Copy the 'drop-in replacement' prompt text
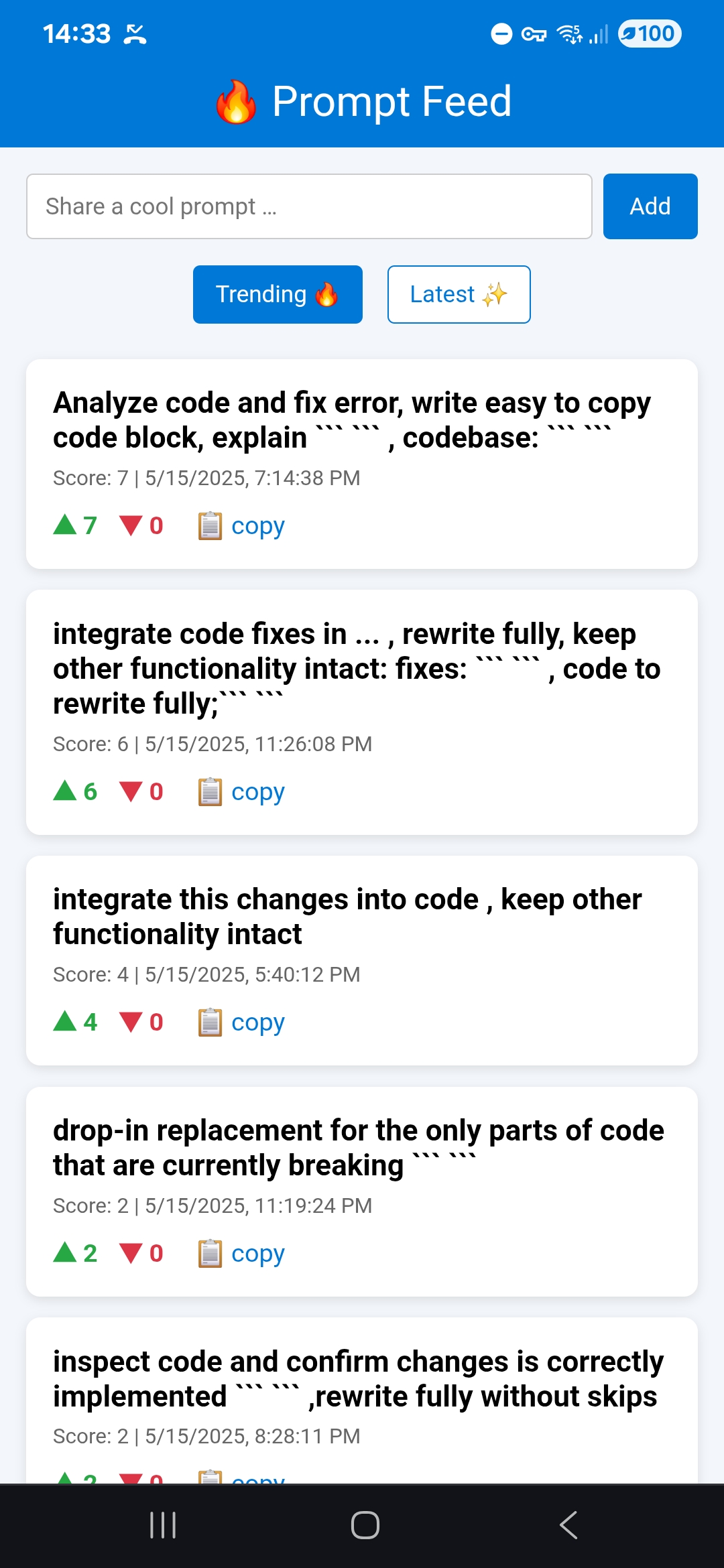This screenshot has width=724, height=1568. [x=241, y=1253]
